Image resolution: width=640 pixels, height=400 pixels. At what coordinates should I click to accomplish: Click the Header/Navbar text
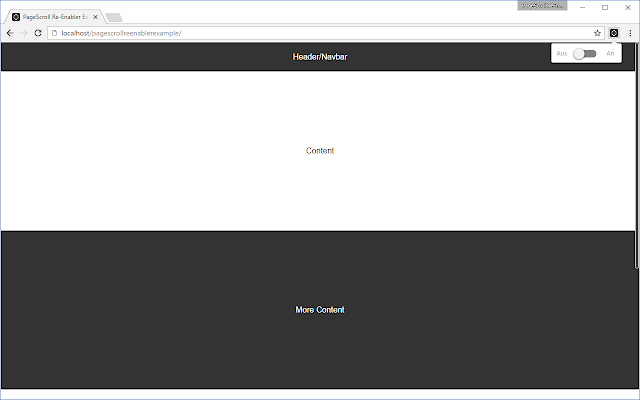pos(320,57)
